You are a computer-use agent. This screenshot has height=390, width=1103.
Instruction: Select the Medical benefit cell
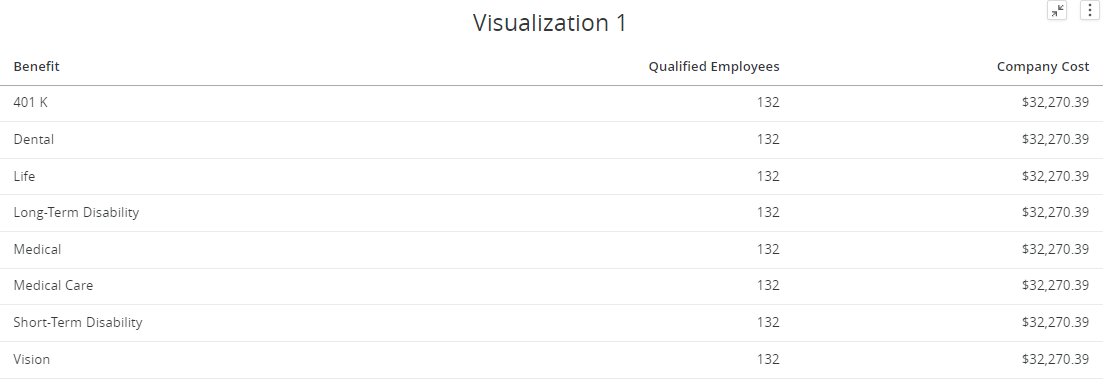(37, 249)
